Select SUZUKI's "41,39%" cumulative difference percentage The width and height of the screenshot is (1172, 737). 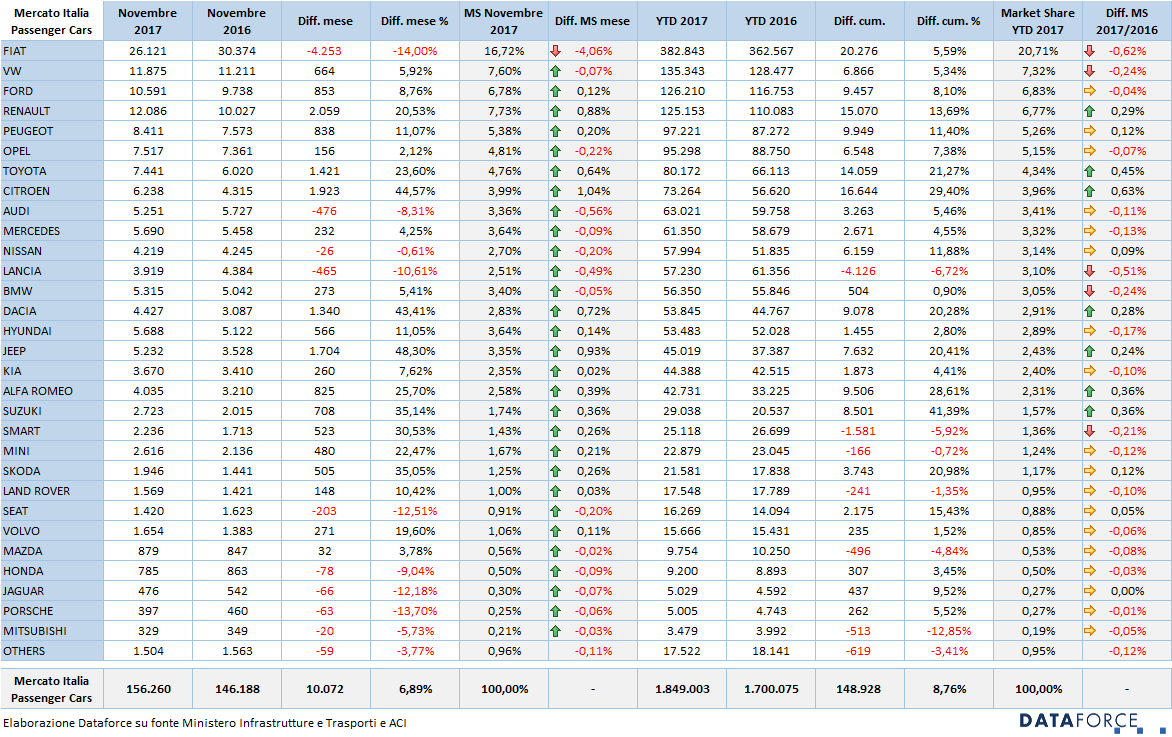point(949,411)
